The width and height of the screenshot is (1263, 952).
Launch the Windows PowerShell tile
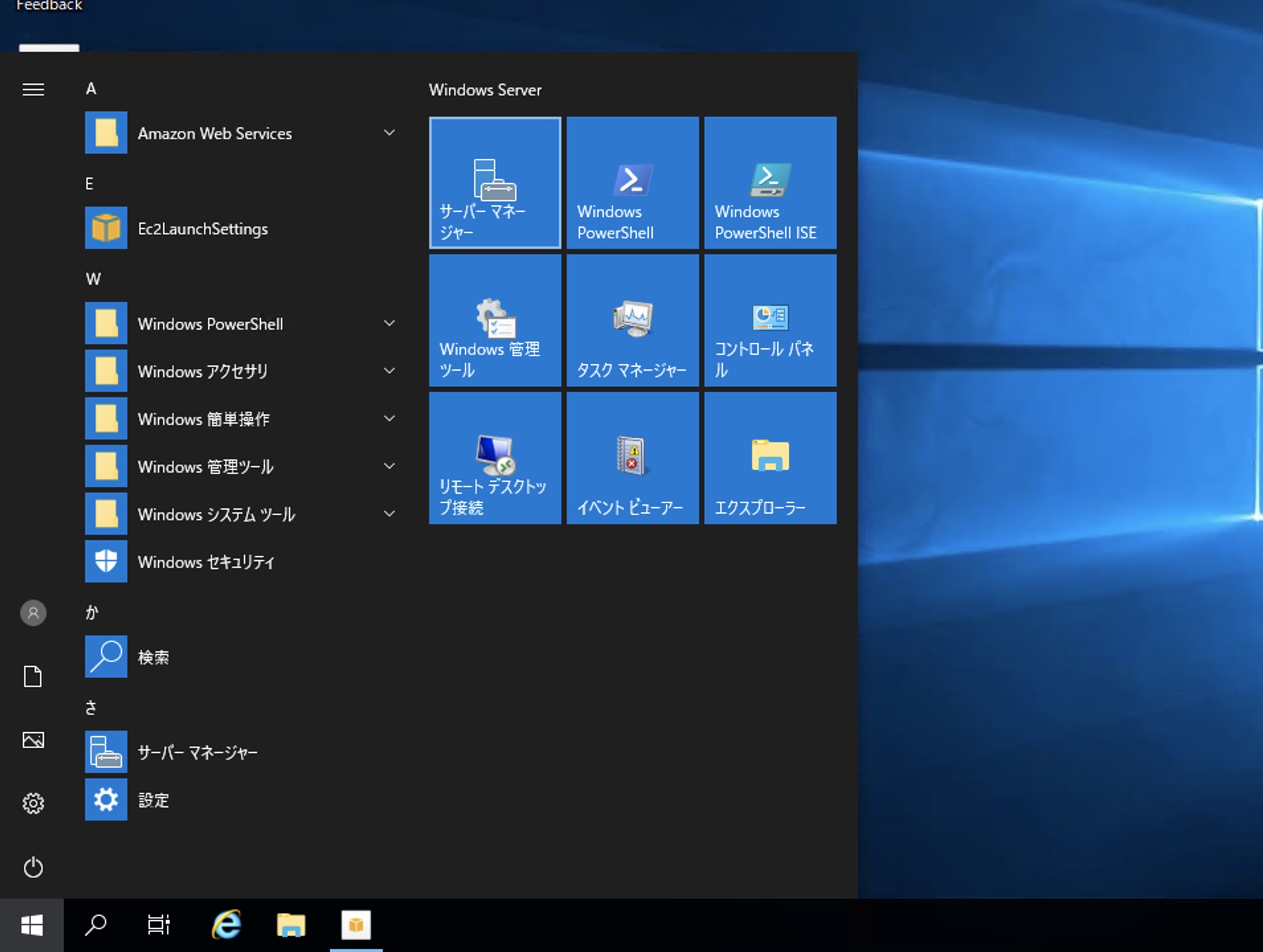[x=631, y=183]
